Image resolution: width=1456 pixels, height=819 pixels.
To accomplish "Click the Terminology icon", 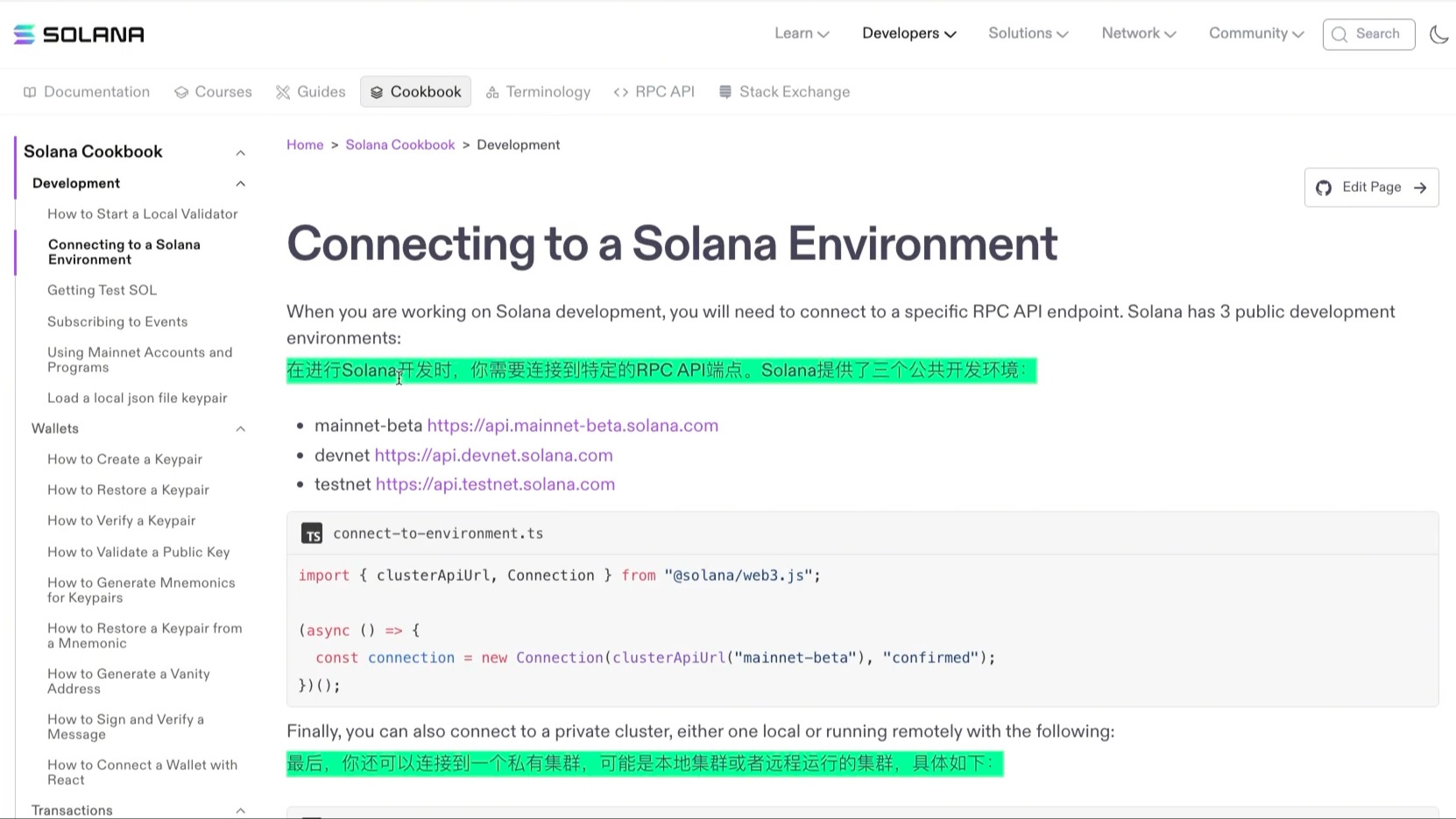I will pos(492,92).
